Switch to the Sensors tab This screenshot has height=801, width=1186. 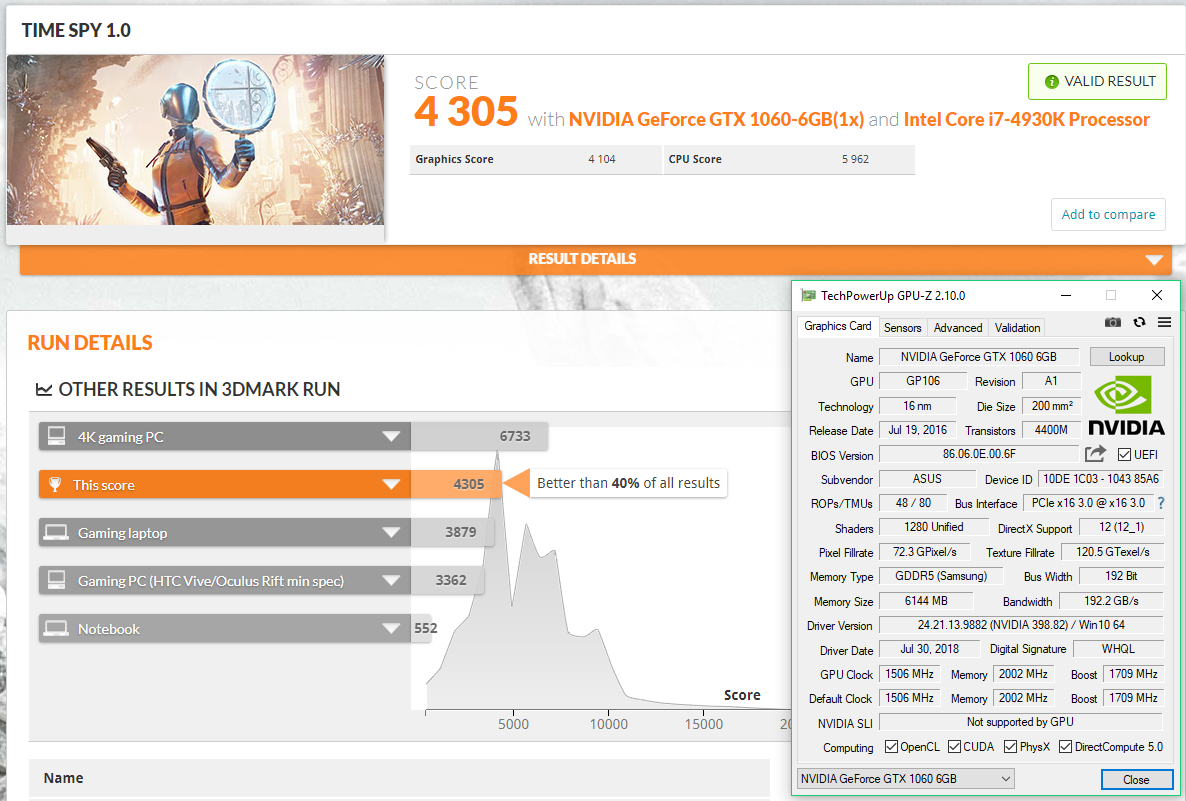902,328
